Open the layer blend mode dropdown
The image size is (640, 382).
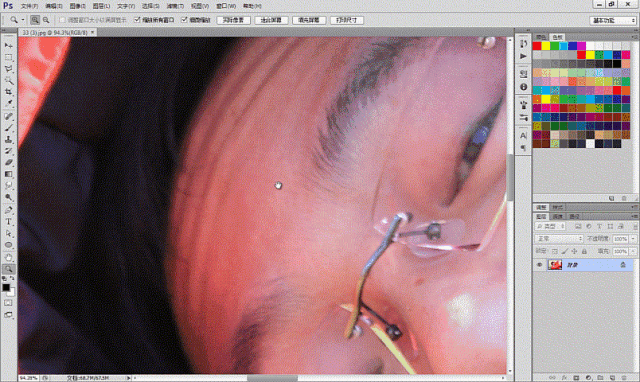click(x=558, y=238)
